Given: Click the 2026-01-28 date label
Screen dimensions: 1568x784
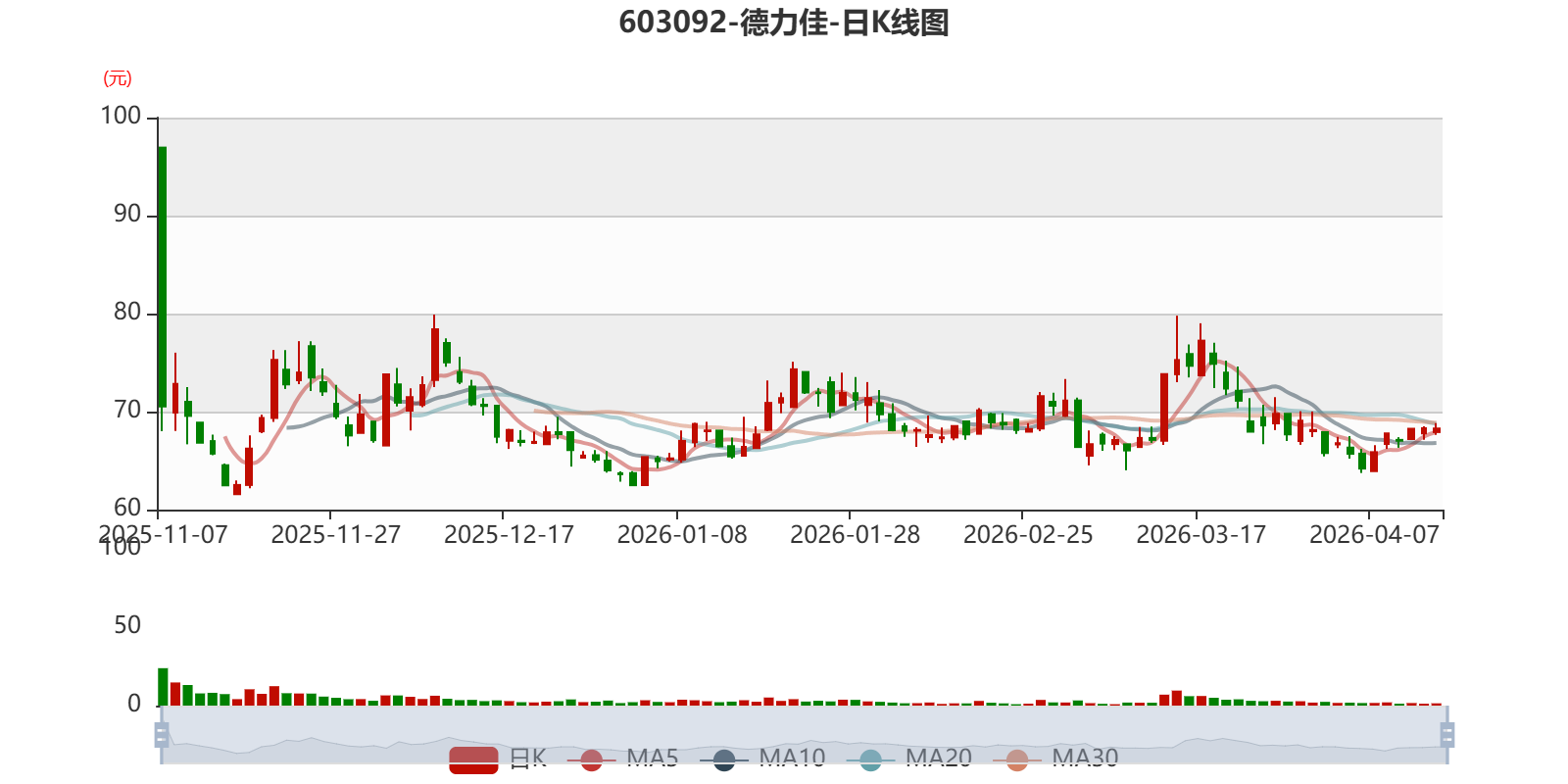Looking at the screenshot, I should pyautogui.click(x=856, y=535).
